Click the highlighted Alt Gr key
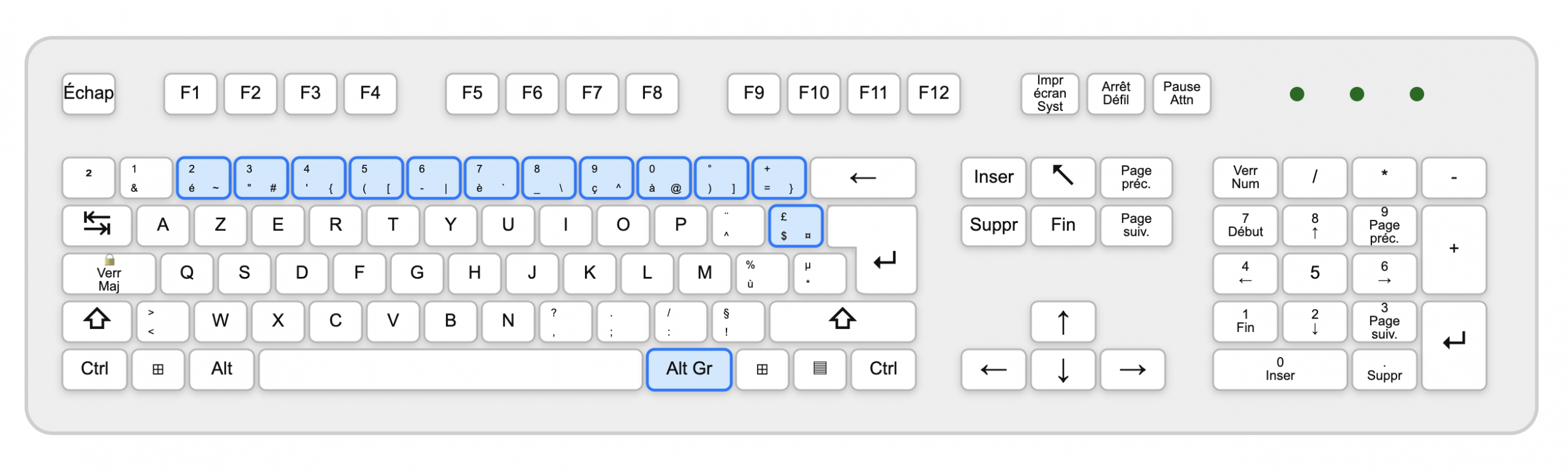Screen dimensions: 1568x471 coord(689,369)
